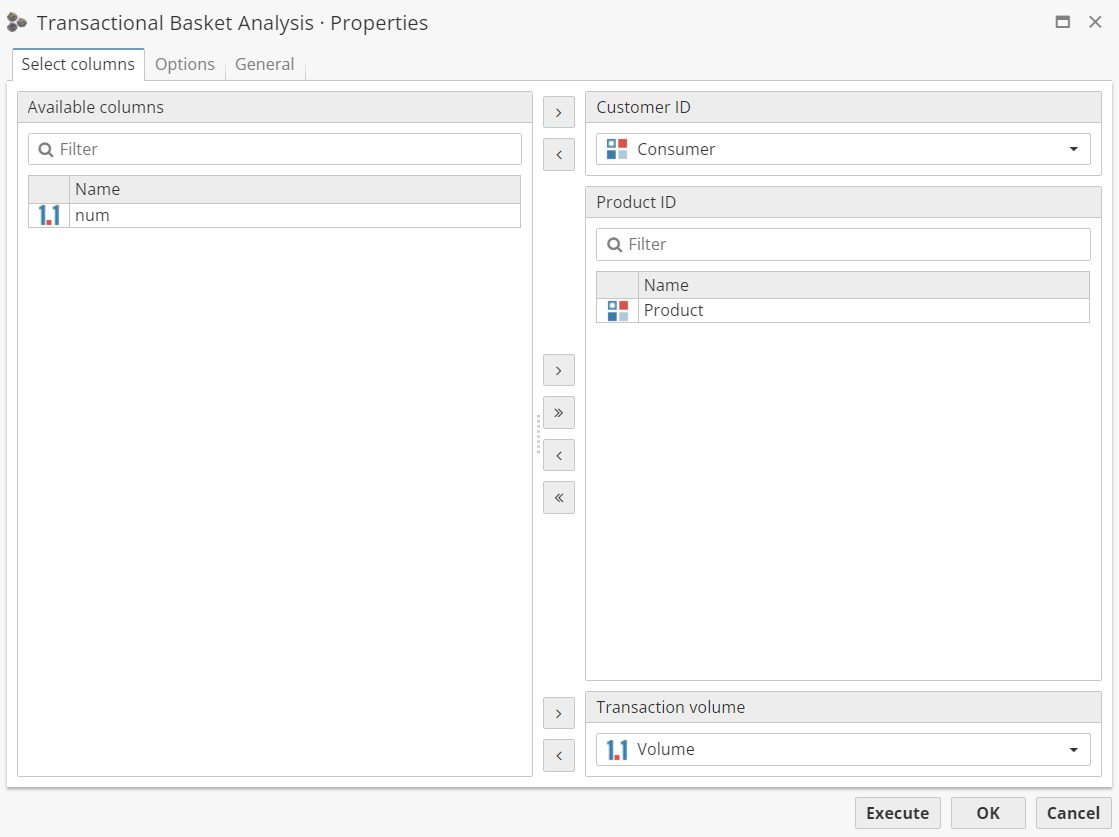Remove the column from Customer ID
Viewport: 1119px width, 837px height.
[x=558, y=155]
